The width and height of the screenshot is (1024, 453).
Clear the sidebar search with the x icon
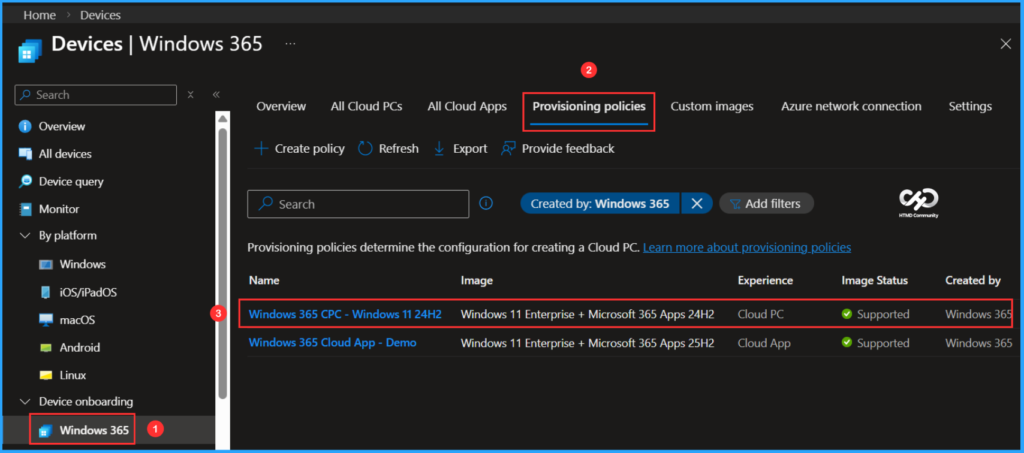pos(191,95)
